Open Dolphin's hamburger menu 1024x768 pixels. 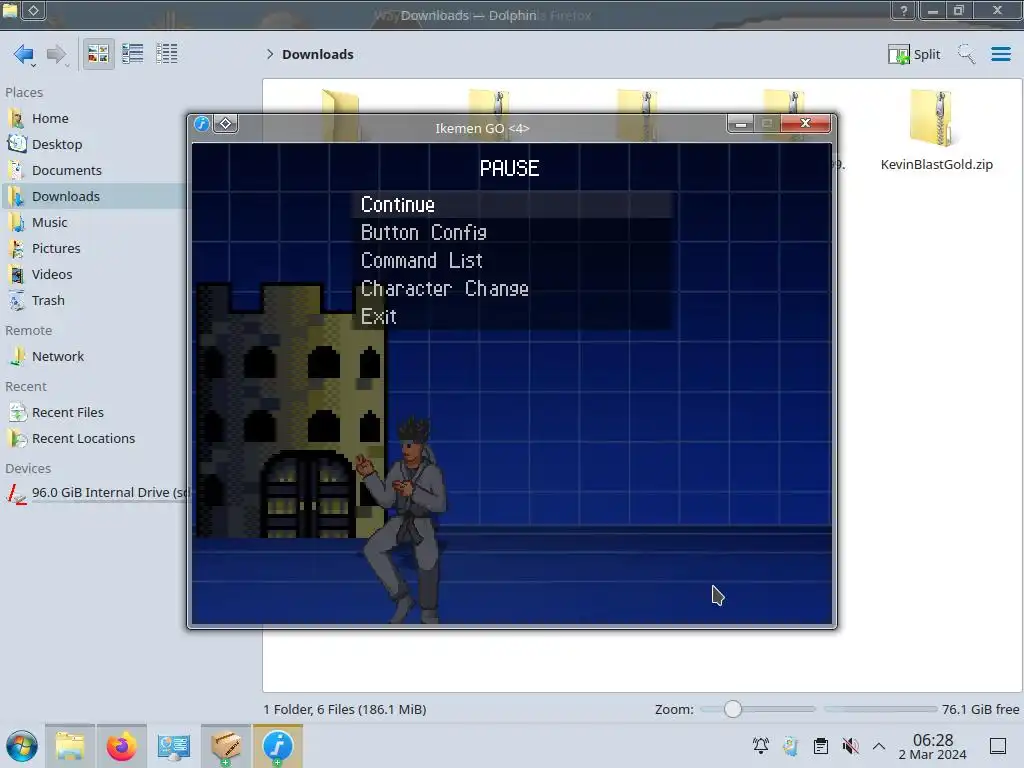click(x=1000, y=54)
